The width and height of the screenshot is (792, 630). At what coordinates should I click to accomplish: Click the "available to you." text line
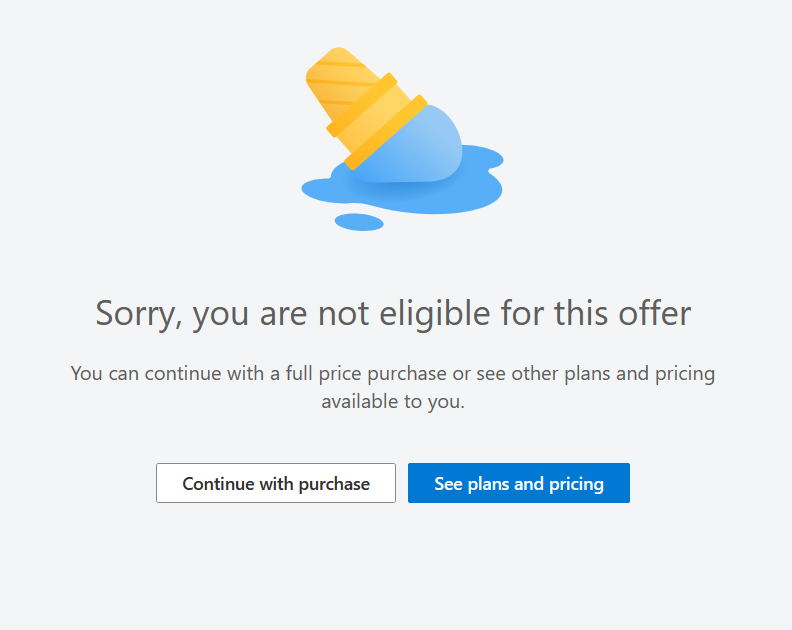(393, 402)
